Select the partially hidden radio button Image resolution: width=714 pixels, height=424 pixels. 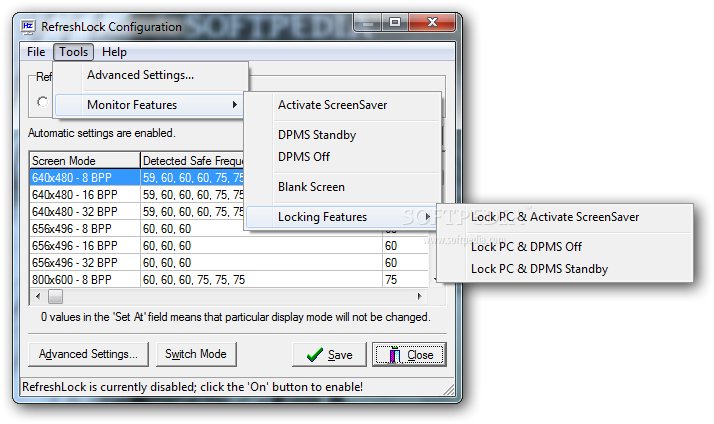(x=43, y=102)
